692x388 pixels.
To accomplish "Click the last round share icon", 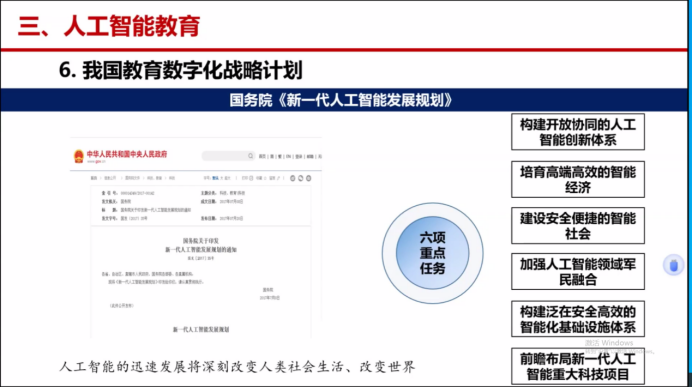I will tap(308, 178).
